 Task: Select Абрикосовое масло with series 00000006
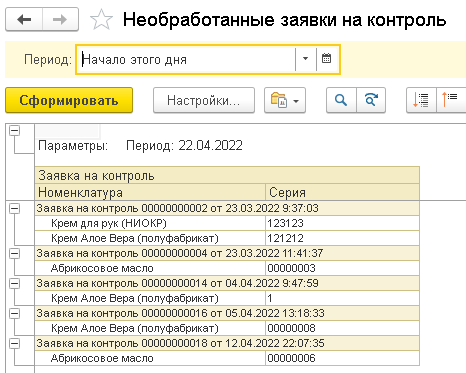pos(150,358)
